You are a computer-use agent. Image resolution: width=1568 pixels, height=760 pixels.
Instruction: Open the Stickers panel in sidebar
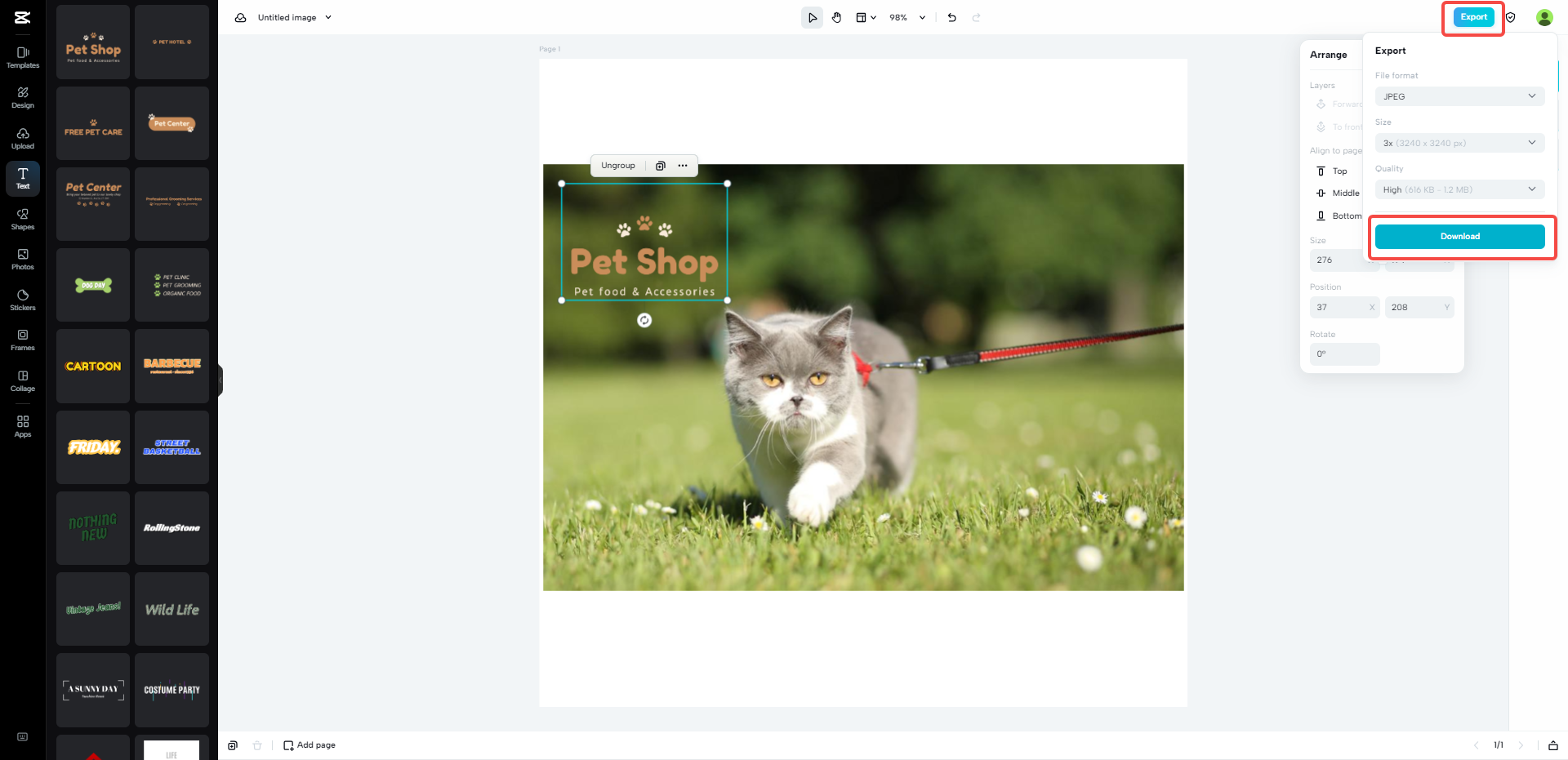tap(23, 300)
